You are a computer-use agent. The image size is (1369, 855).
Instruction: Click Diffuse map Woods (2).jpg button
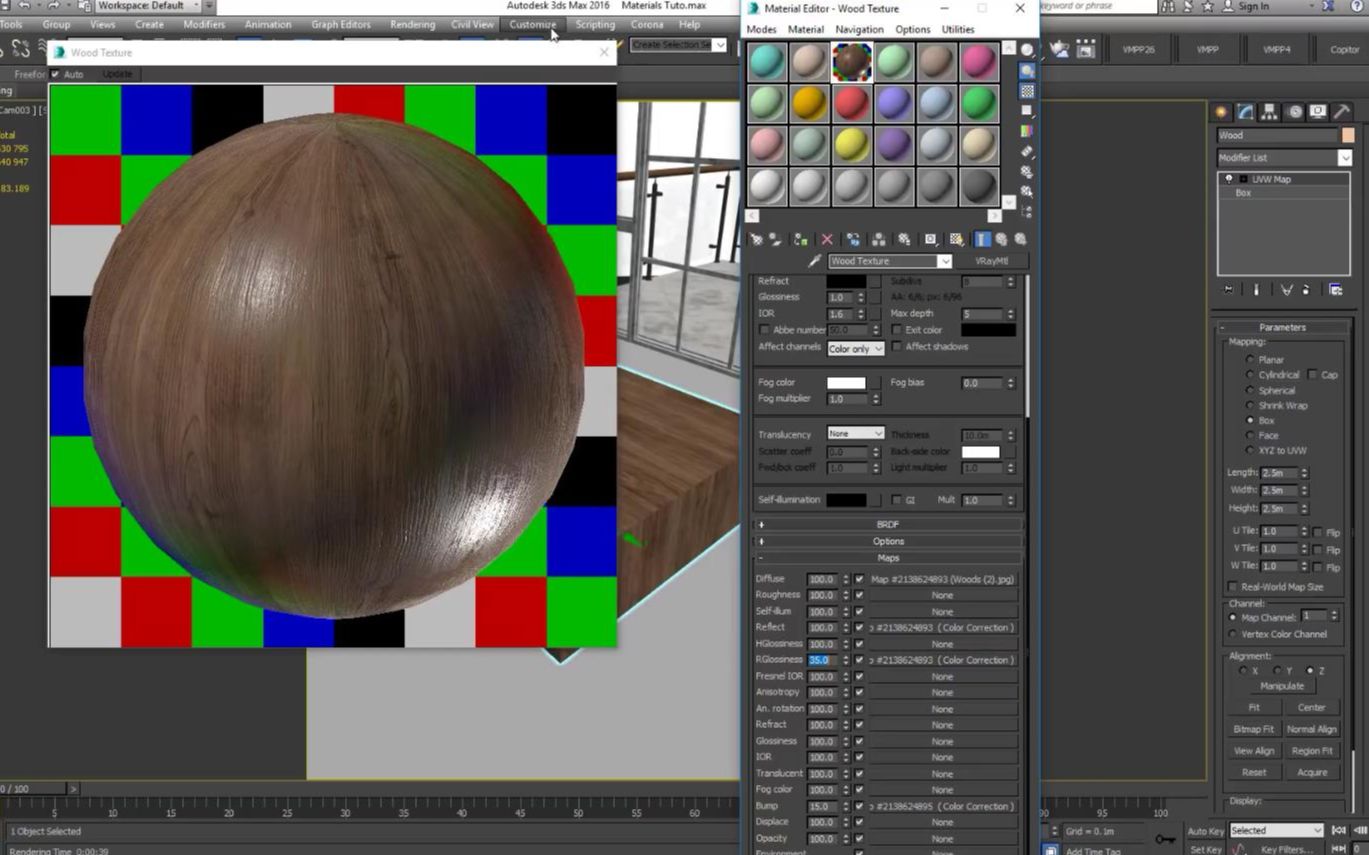pos(942,579)
